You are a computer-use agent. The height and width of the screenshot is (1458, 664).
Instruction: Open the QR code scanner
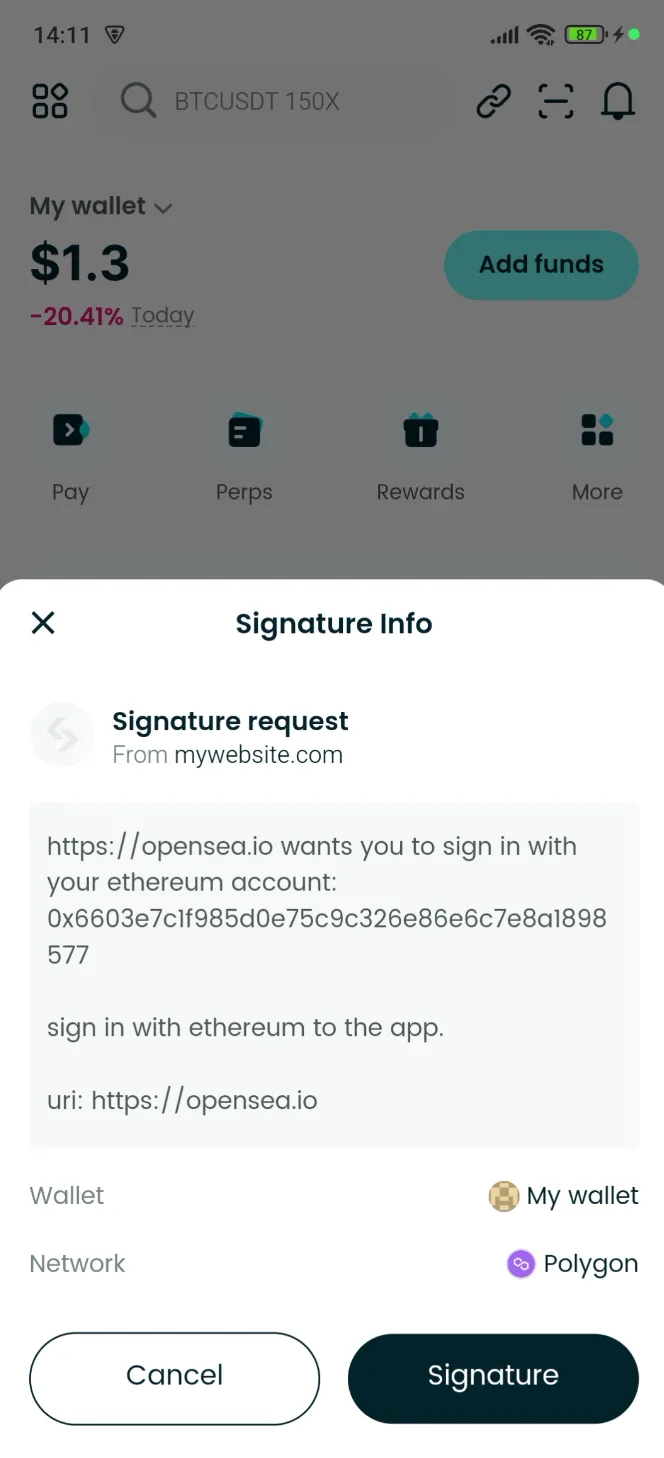pos(556,101)
